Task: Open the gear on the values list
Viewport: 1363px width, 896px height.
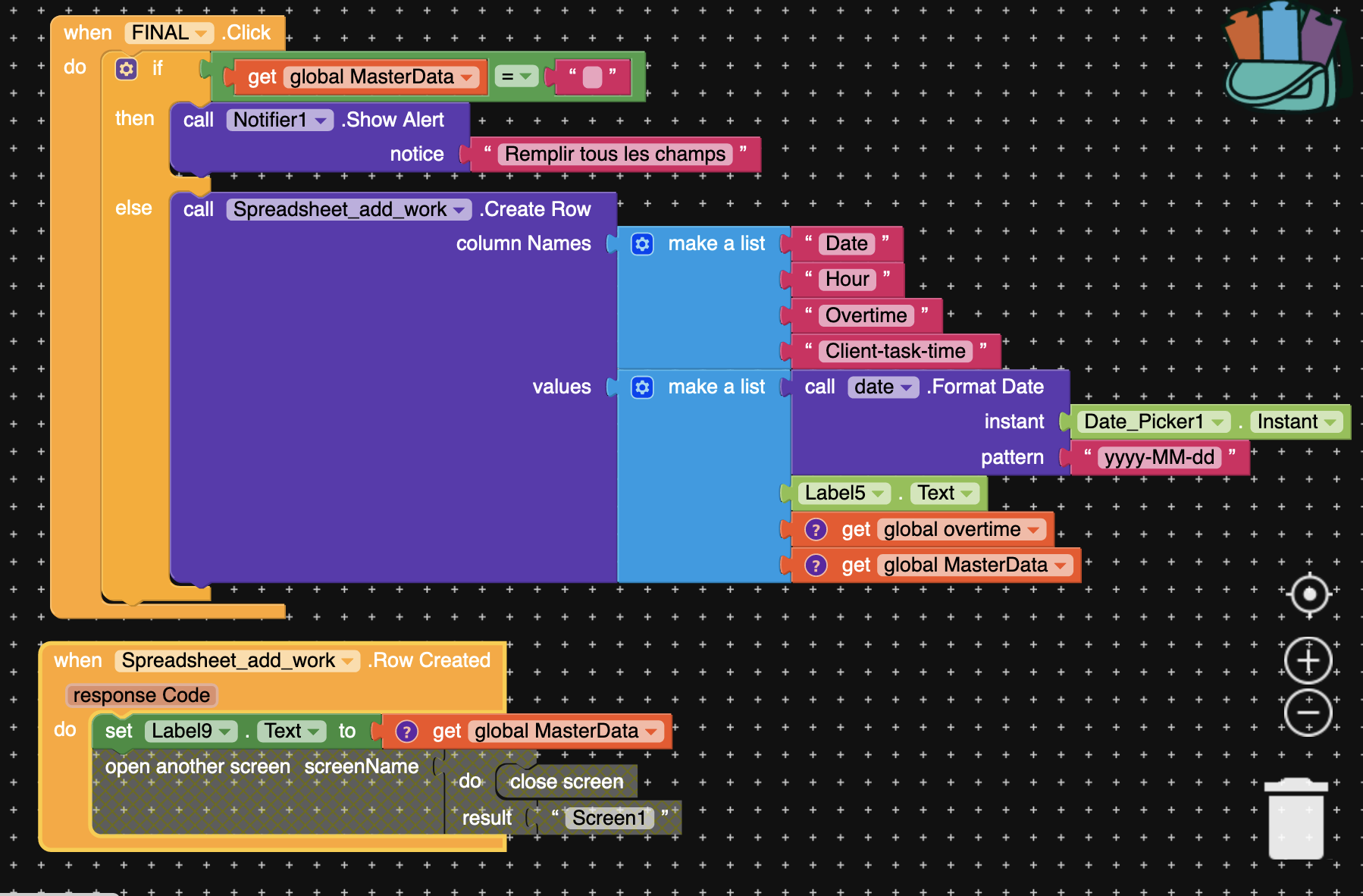Action: click(x=642, y=387)
